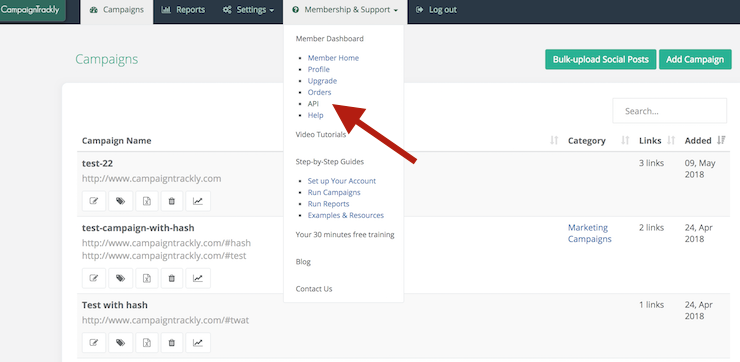View test-22 campaign chart statistics icon
This screenshot has height=362, width=740.
tap(198, 201)
